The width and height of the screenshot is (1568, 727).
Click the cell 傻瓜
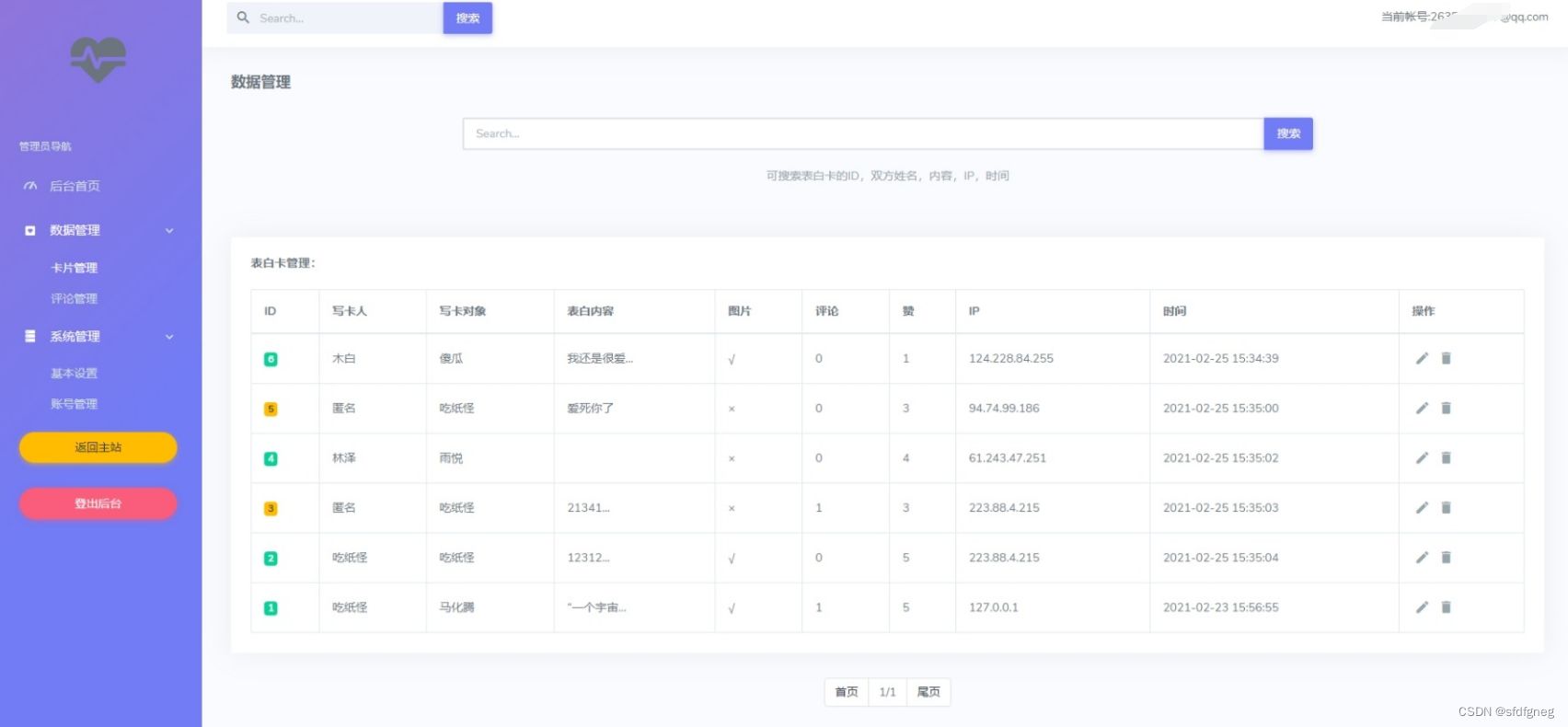point(451,358)
